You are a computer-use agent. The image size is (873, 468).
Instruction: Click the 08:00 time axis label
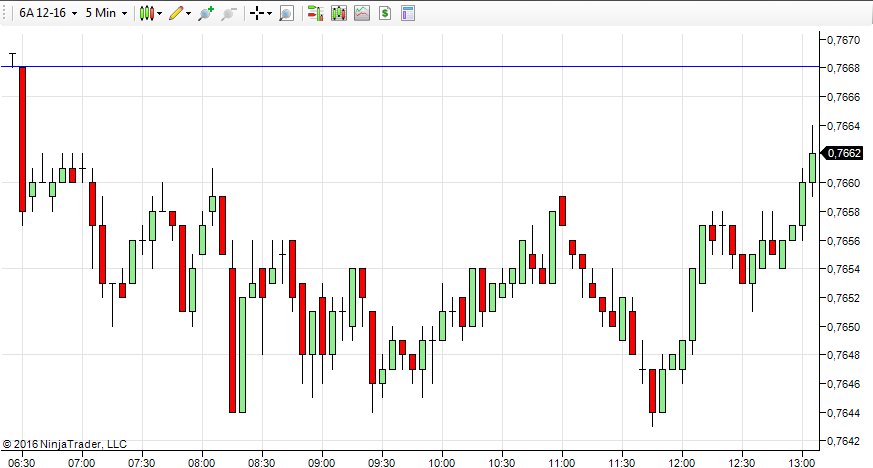pyautogui.click(x=202, y=462)
